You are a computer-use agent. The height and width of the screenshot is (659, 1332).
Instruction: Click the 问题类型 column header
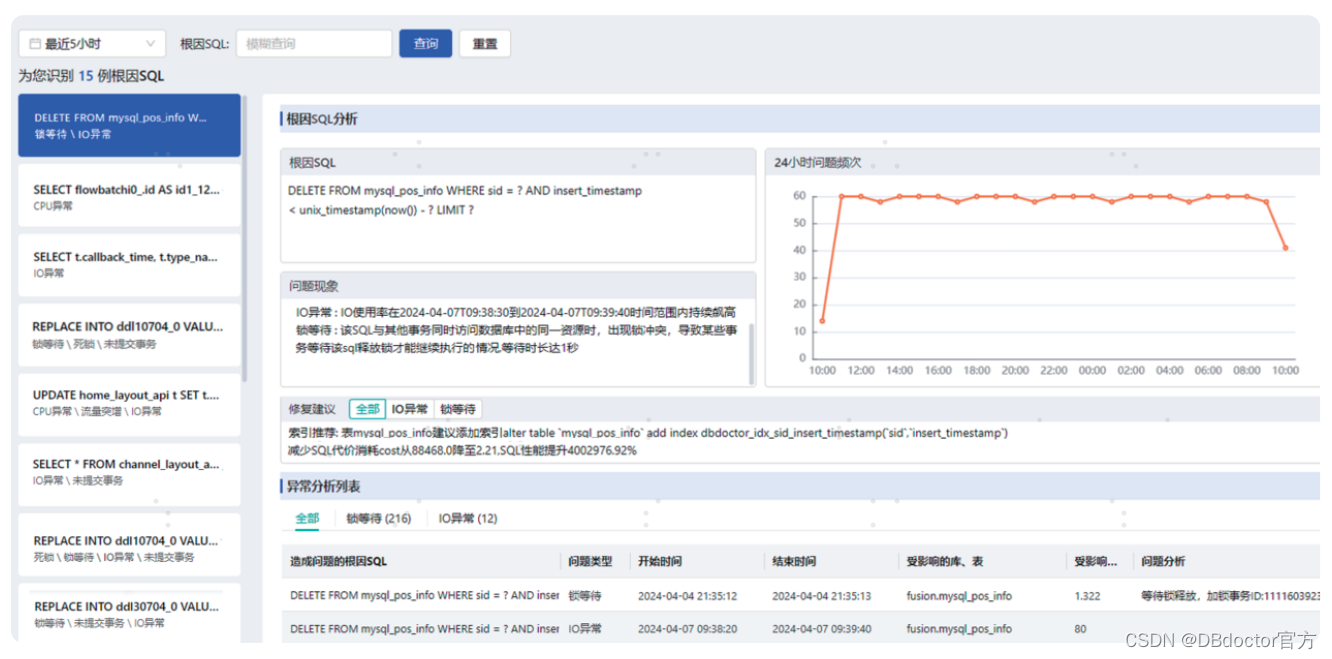tap(590, 562)
